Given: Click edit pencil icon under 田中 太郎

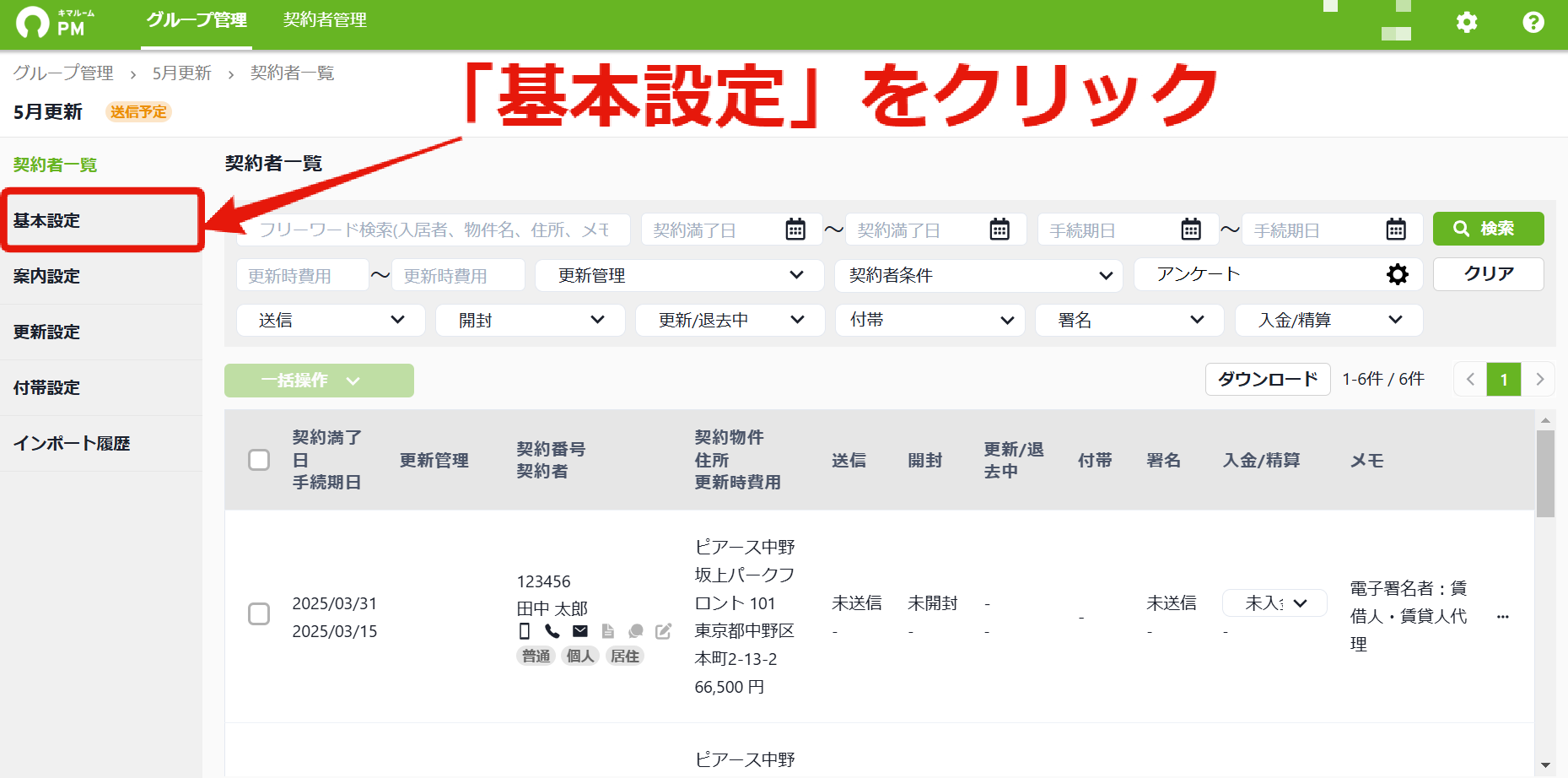Looking at the screenshot, I should 664,631.
